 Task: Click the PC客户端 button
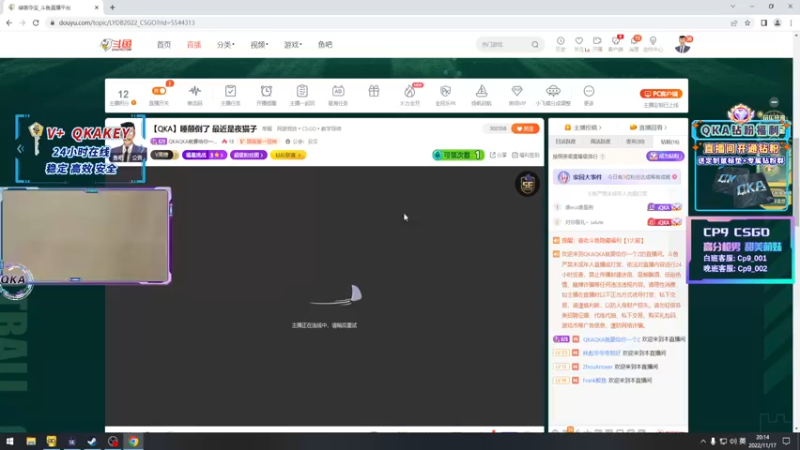(x=661, y=94)
